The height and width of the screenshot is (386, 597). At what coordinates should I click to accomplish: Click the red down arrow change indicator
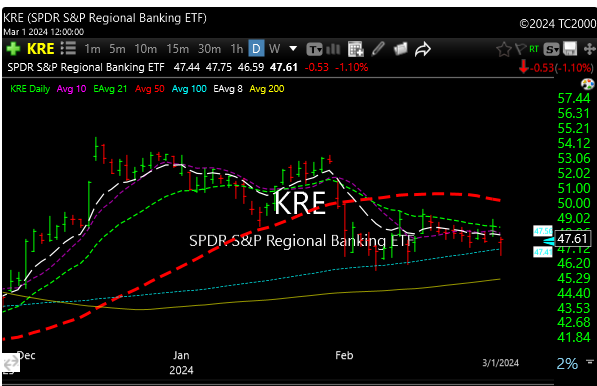524,67
